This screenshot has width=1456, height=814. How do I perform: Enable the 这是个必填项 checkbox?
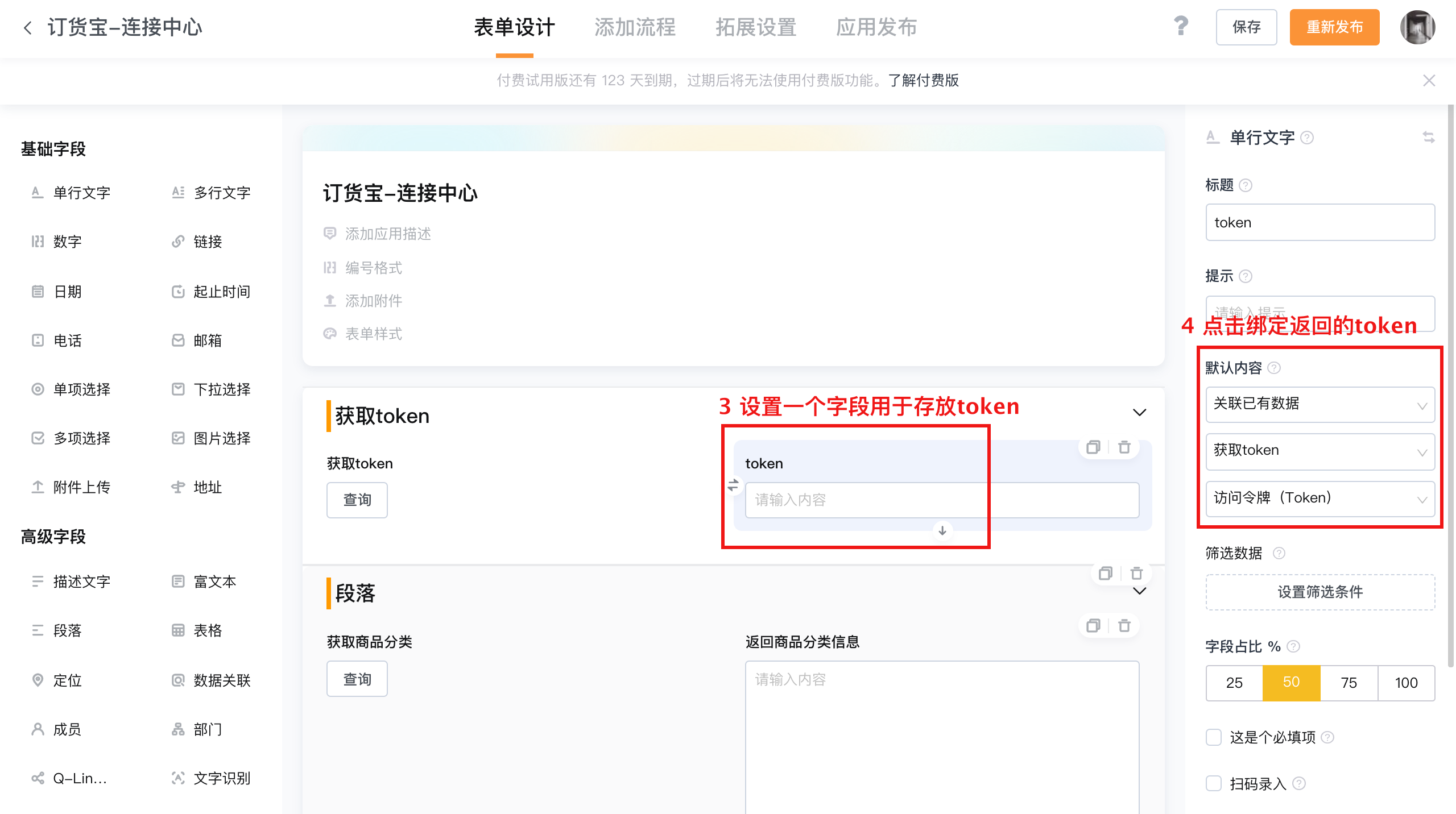click(1214, 737)
